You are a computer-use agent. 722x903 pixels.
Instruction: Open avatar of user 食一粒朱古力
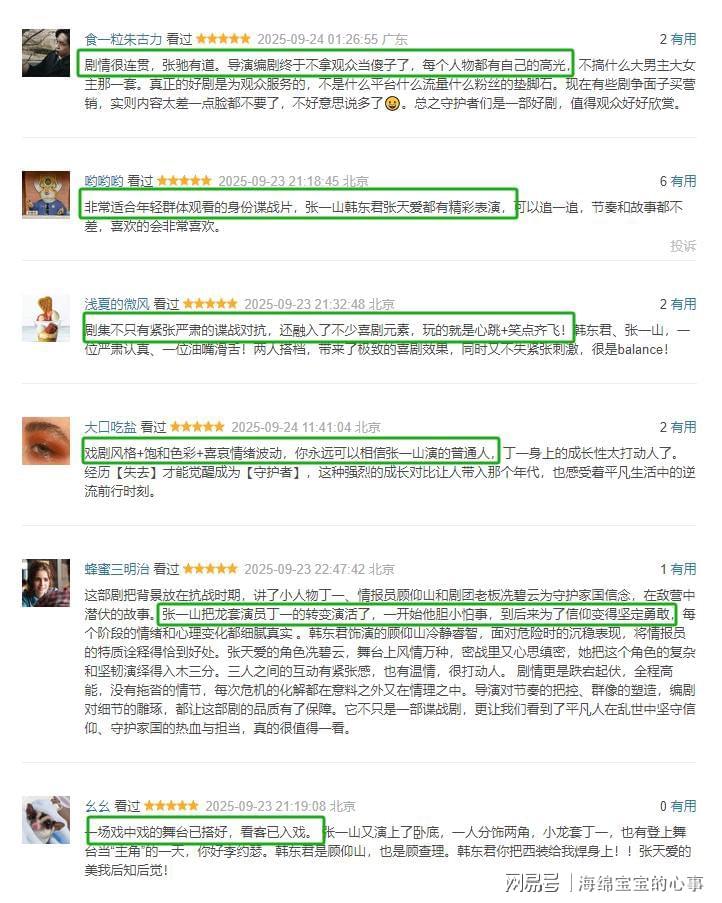(46, 53)
